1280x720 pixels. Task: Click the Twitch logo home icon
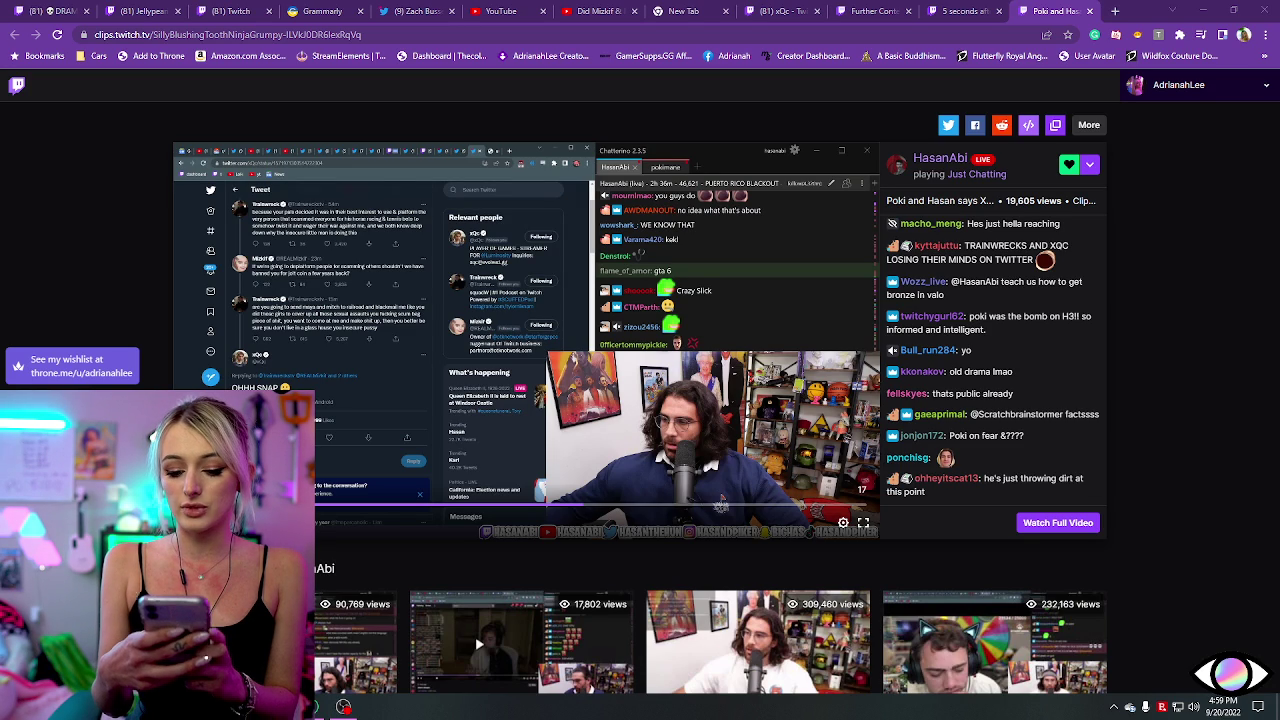(x=17, y=85)
